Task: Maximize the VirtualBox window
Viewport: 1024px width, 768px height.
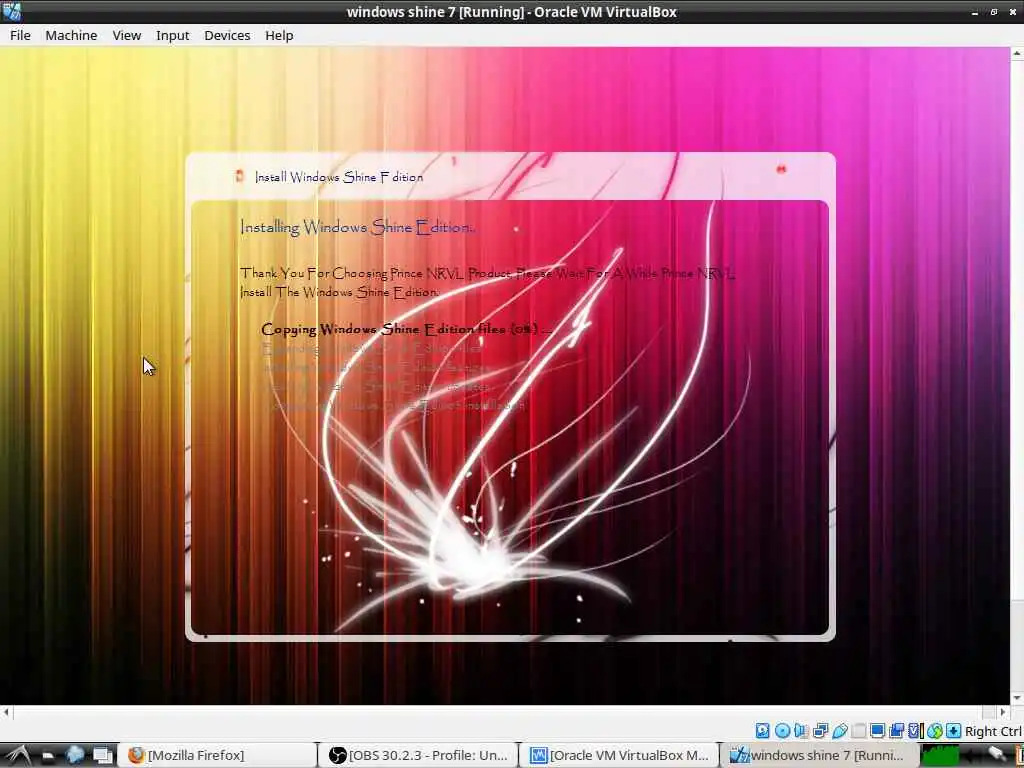Action: [x=994, y=12]
